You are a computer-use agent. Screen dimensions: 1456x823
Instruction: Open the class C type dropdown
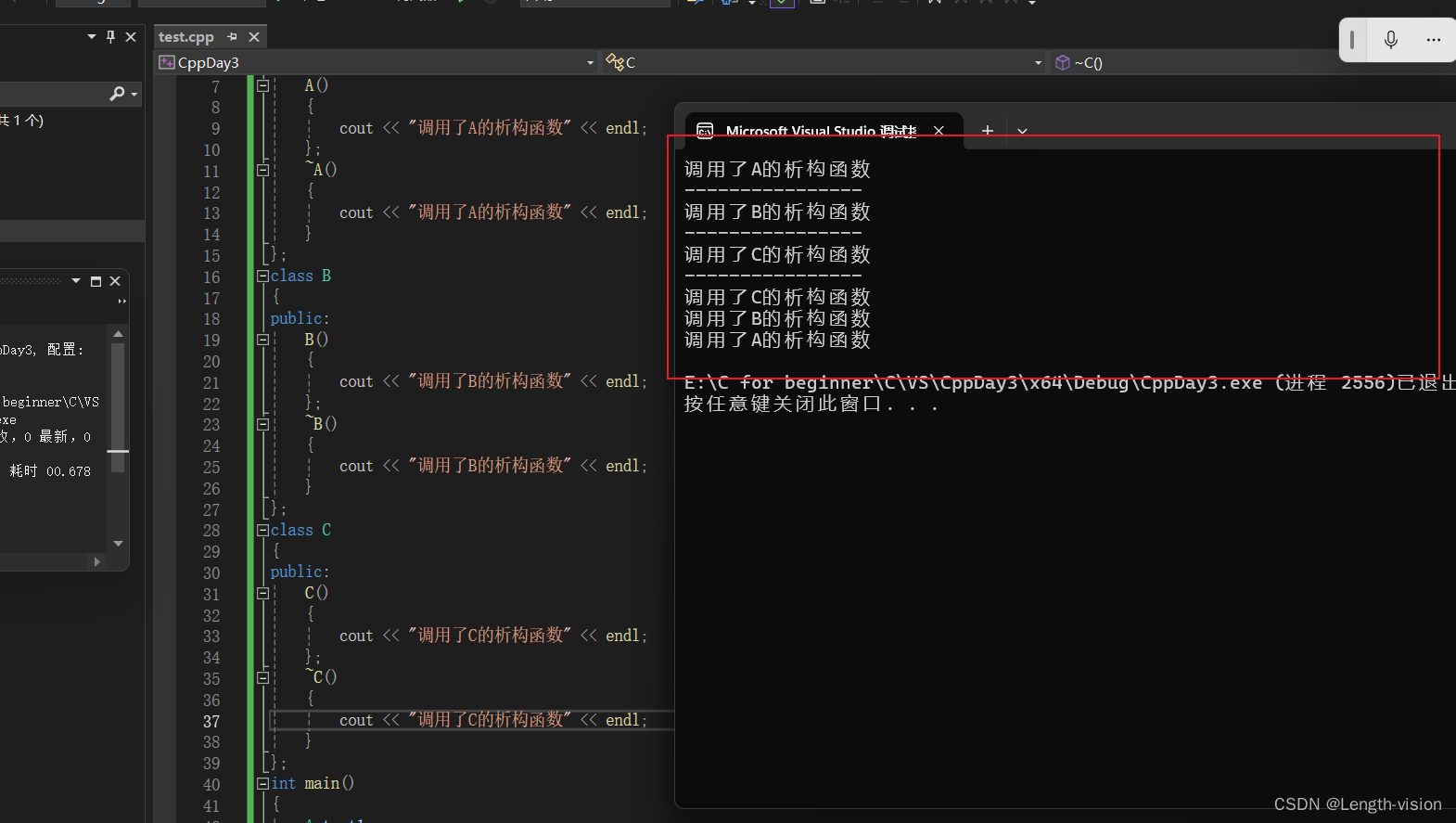pos(1038,63)
